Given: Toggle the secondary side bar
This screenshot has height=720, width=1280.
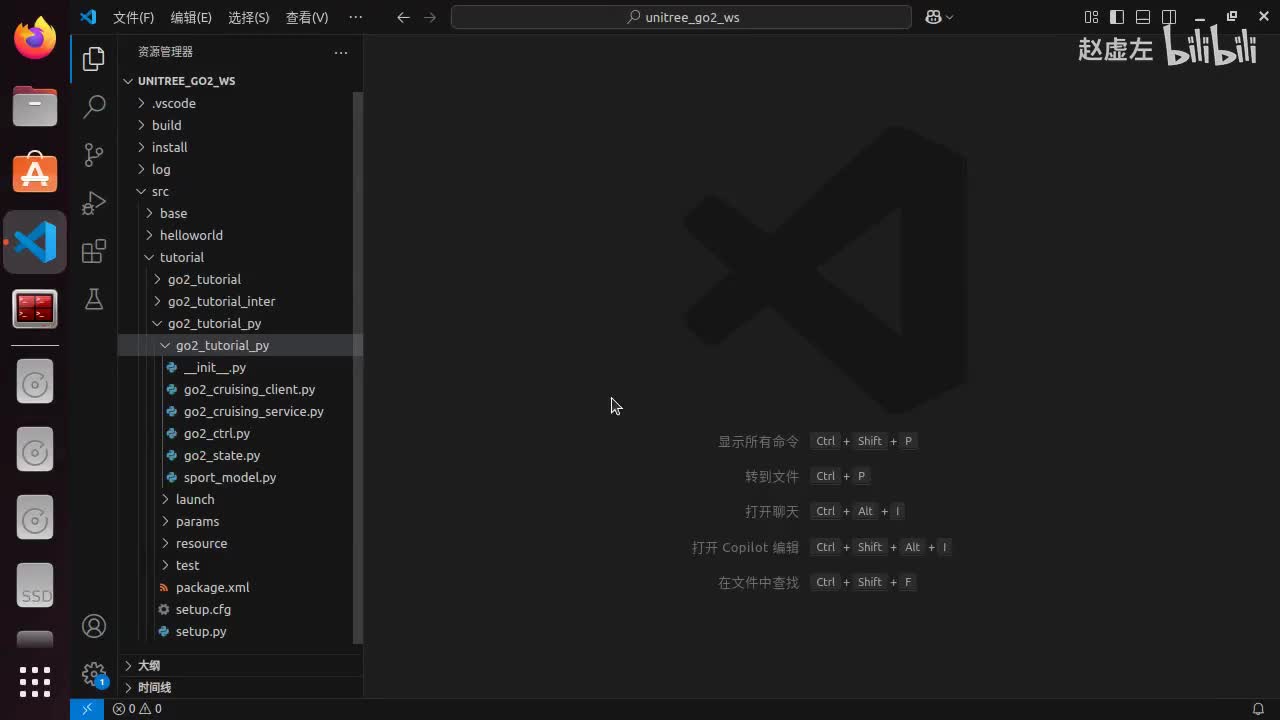Looking at the screenshot, I should [1169, 17].
